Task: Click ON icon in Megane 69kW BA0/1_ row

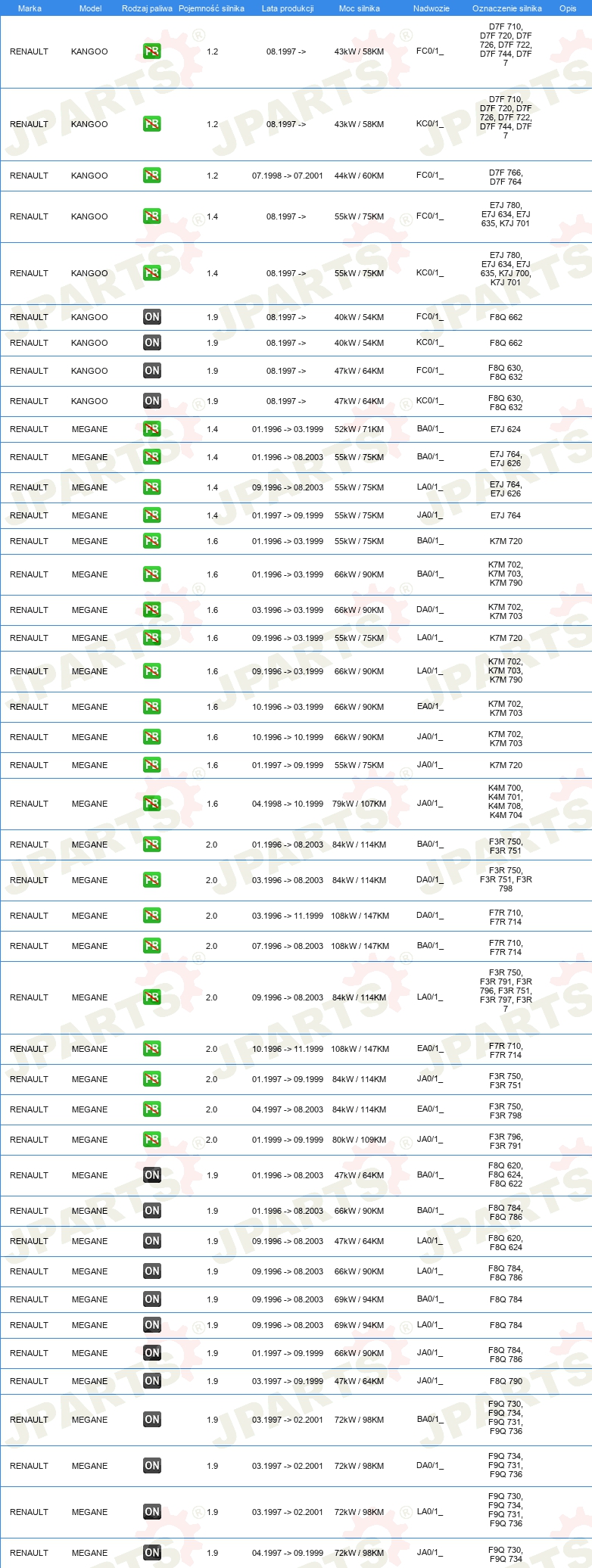Action: click(151, 1299)
